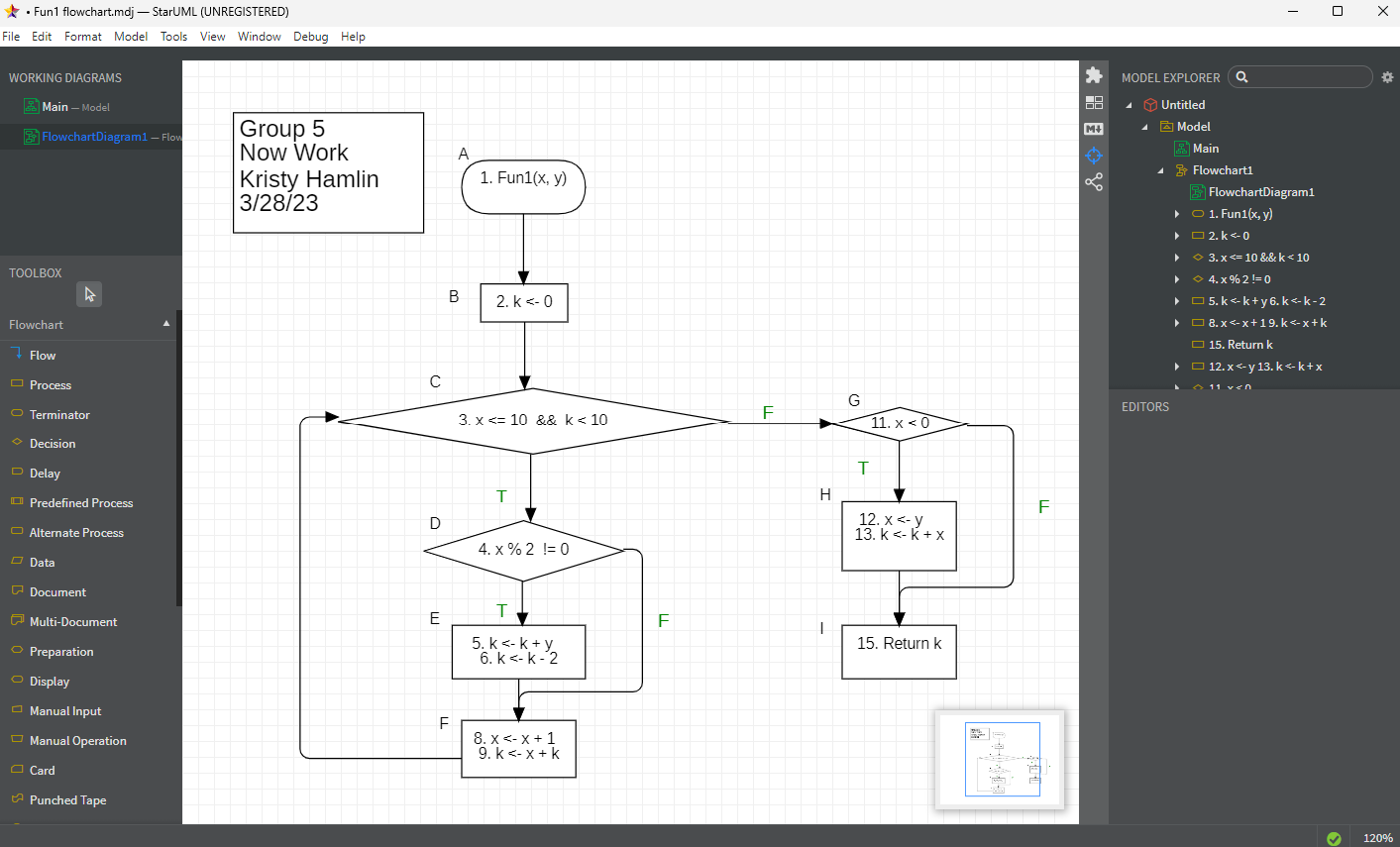Toggle the diagram thumbnails grid icon
The width and height of the screenshot is (1400, 847).
click(x=1094, y=102)
